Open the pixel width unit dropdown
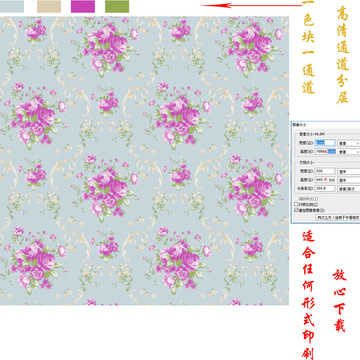Viewport: 360px width, 360px height. point(349,143)
